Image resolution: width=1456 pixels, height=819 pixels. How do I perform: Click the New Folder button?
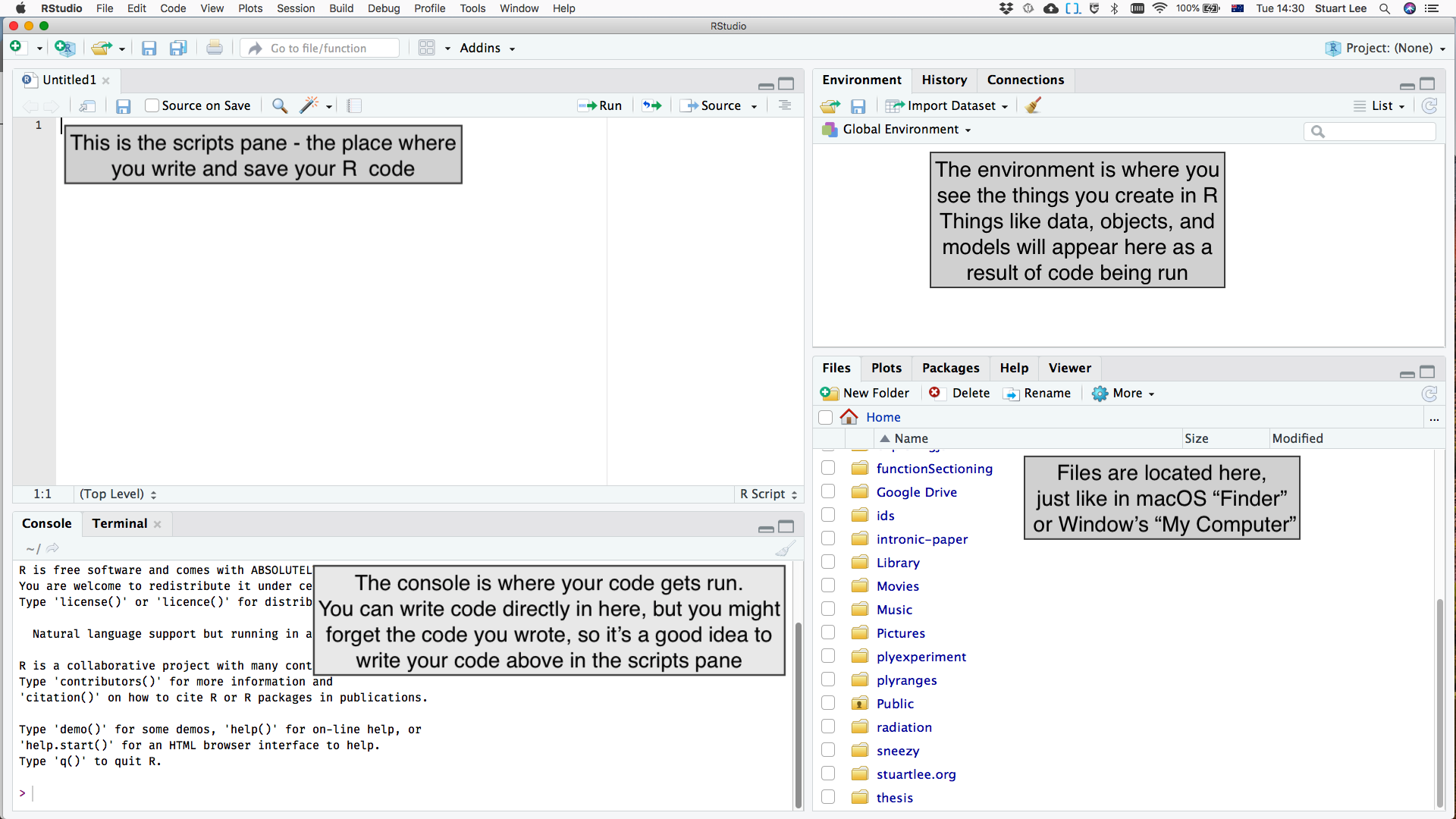tap(865, 393)
